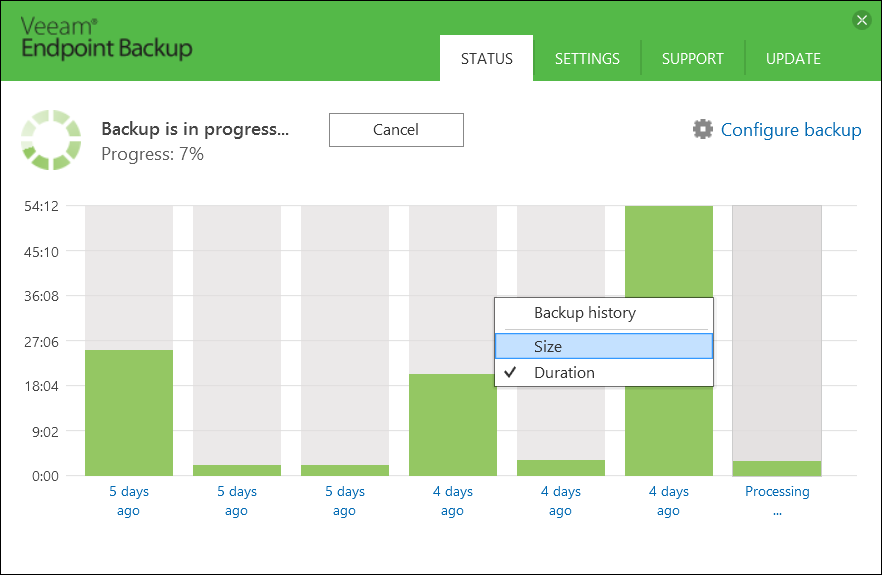Screen dimensions: 882x575
Task: Go to the Update tab
Action: tap(793, 58)
